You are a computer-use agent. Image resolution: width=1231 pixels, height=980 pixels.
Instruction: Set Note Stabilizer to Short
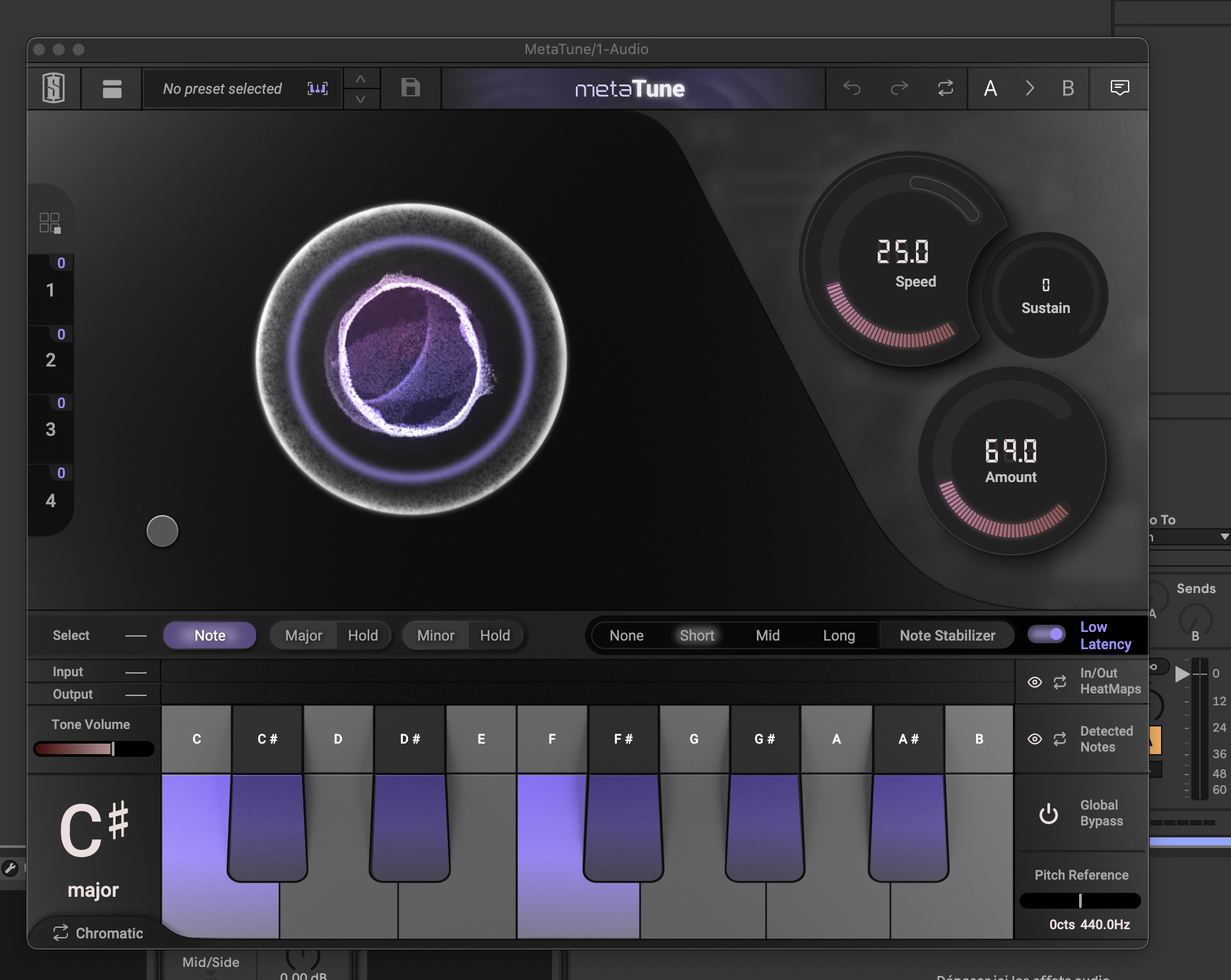tap(697, 635)
